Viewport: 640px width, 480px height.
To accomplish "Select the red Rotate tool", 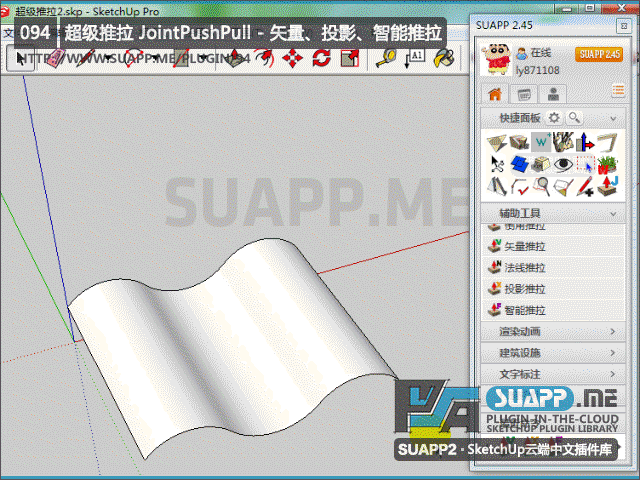I will tap(322, 59).
